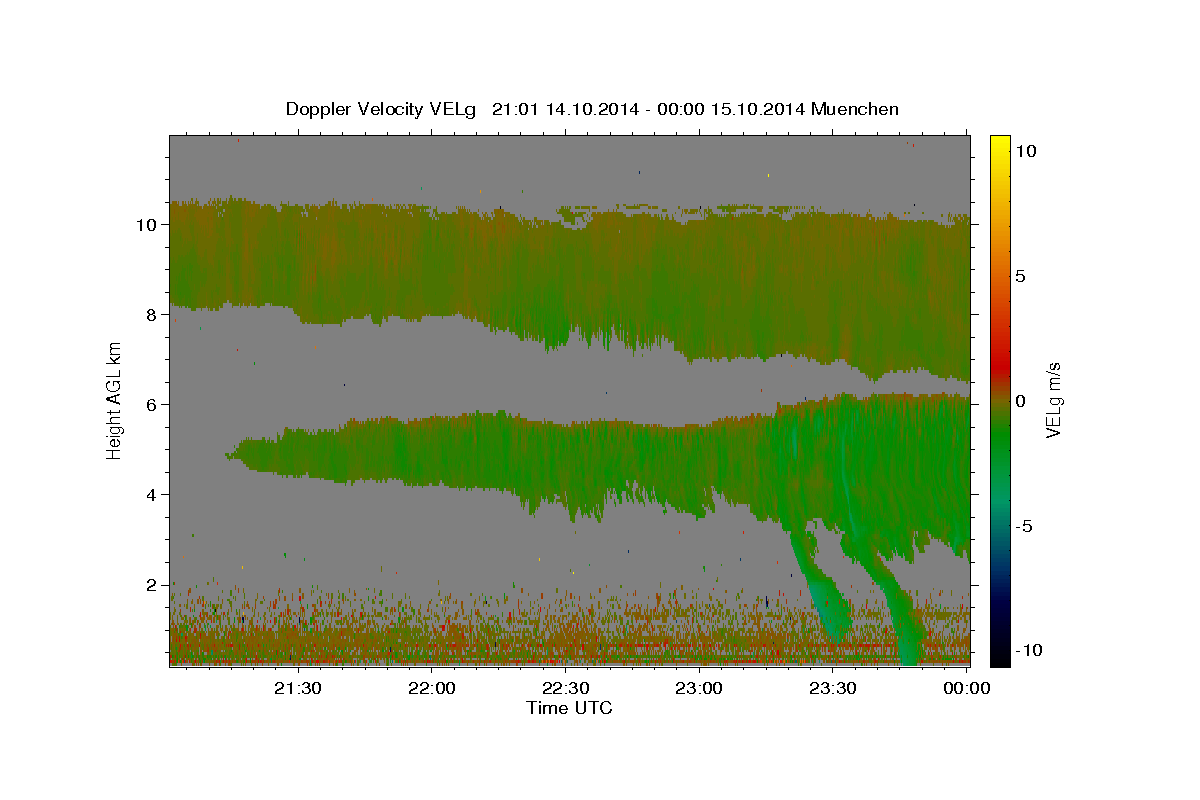Click the 21:30 time tick label
The height and width of the screenshot is (800, 1200).
(298, 688)
